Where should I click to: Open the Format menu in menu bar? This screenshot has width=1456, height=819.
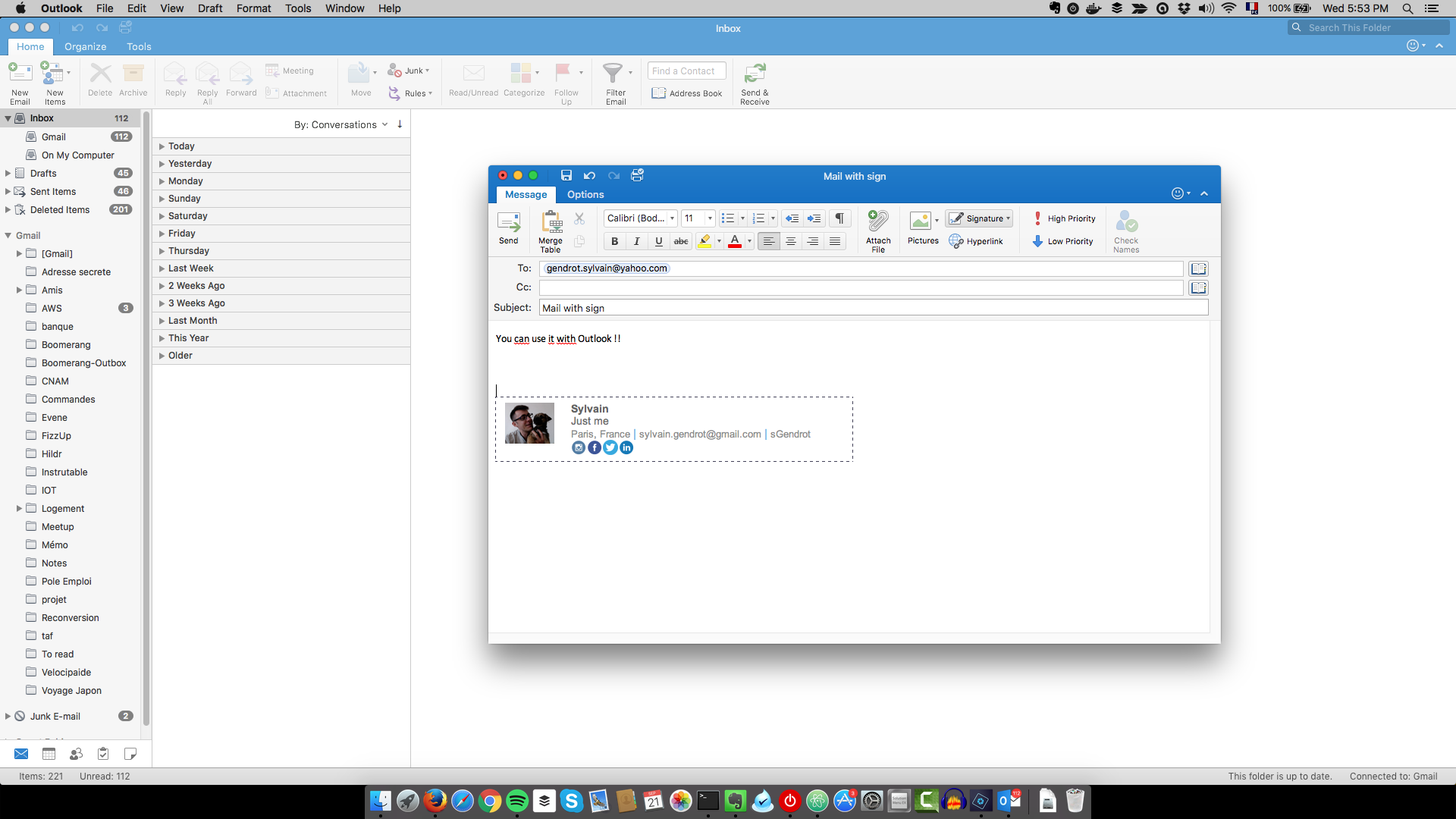(253, 8)
